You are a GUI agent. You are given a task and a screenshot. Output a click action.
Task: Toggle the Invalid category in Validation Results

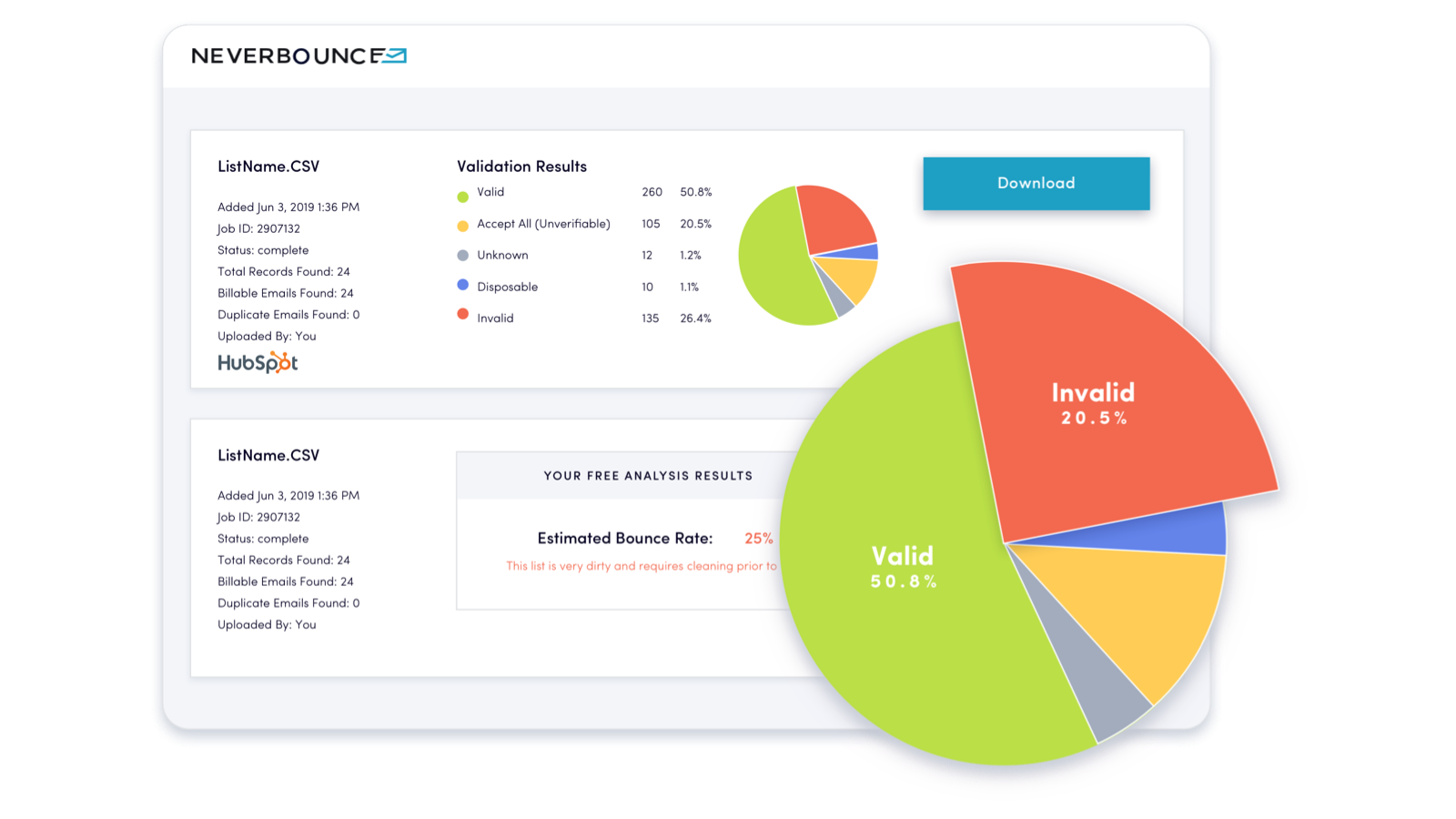[x=495, y=318]
